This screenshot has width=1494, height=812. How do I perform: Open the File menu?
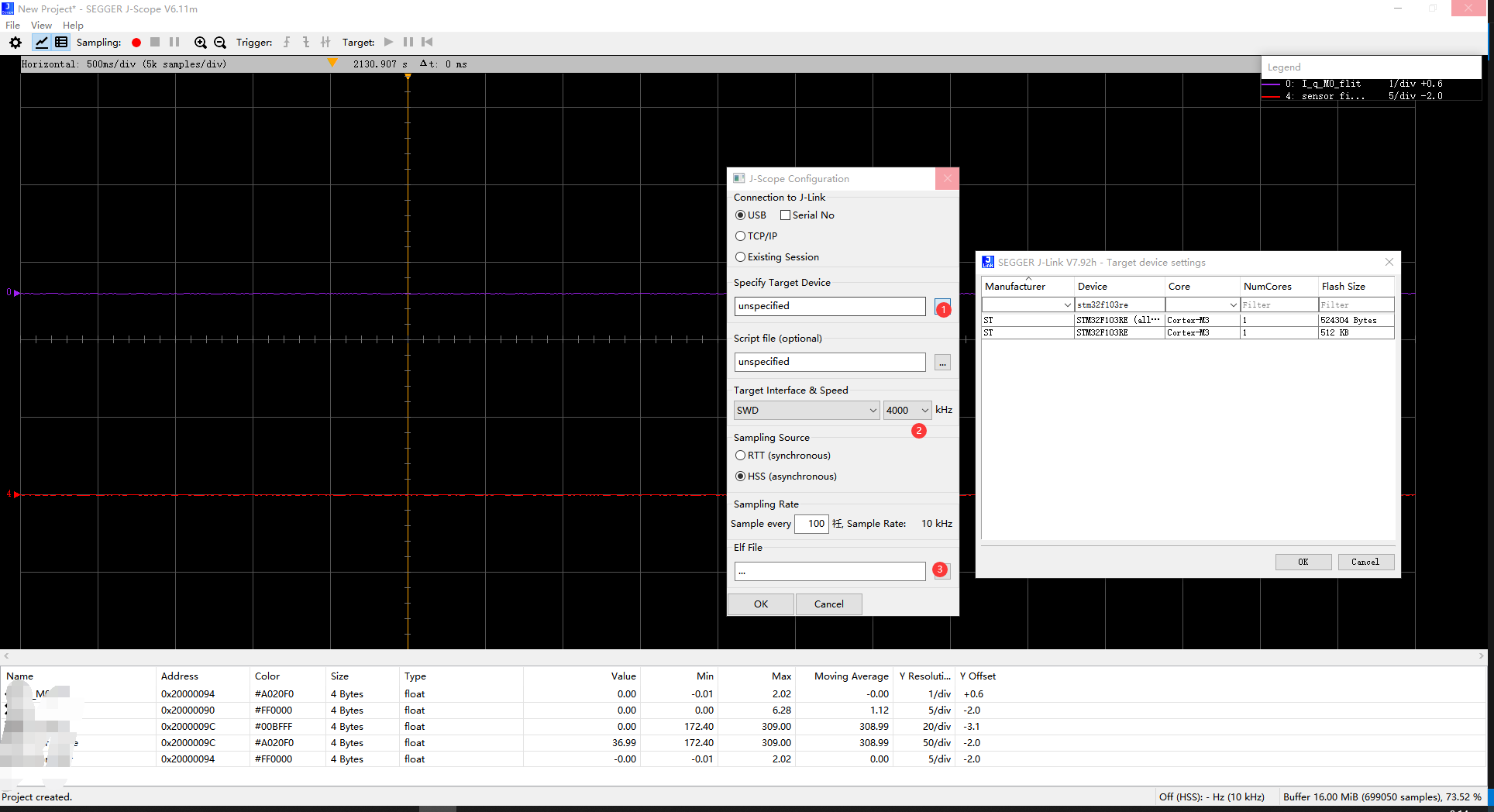(x=13, y=26)
